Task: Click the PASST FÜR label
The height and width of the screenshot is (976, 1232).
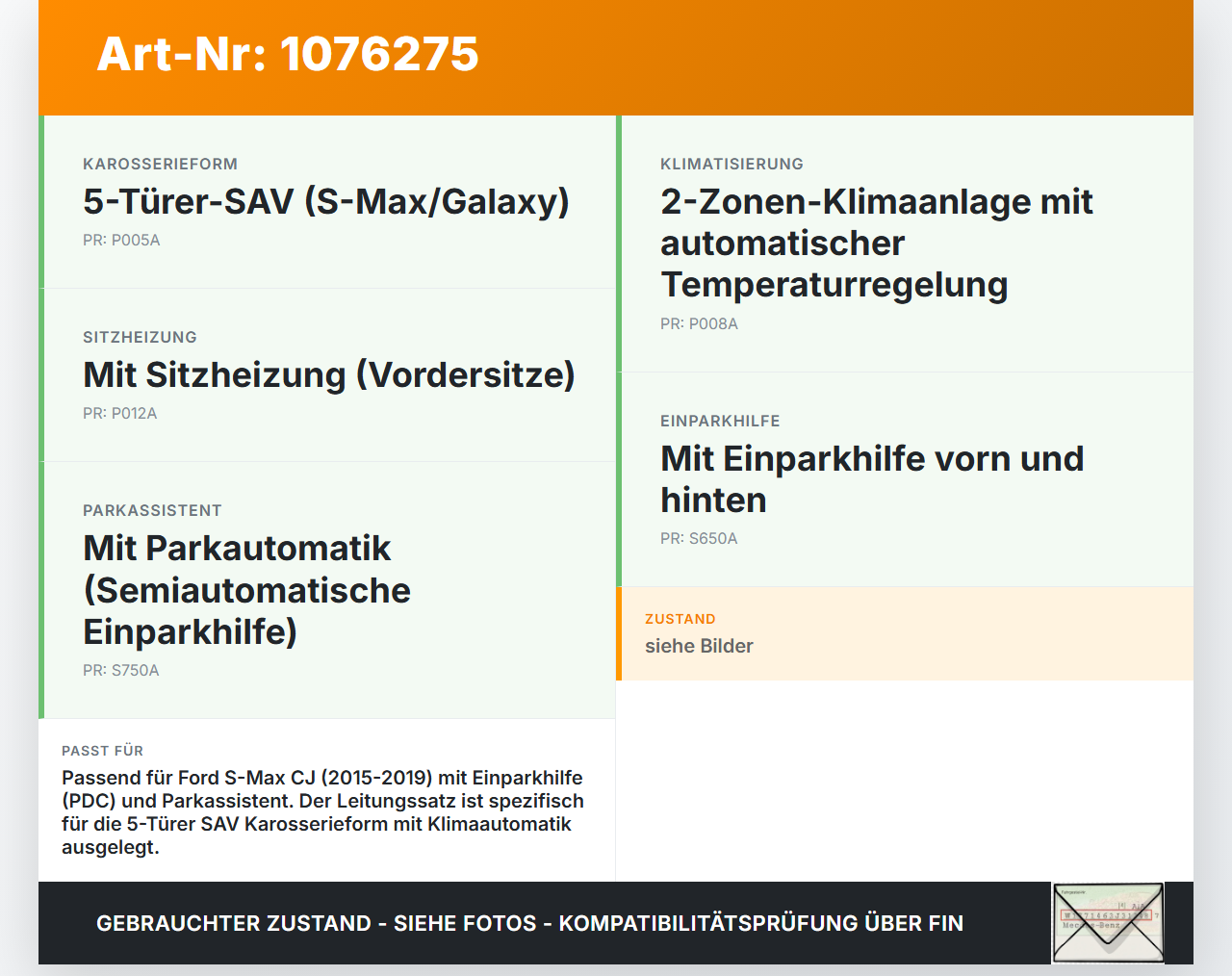Action: (102, 751)
